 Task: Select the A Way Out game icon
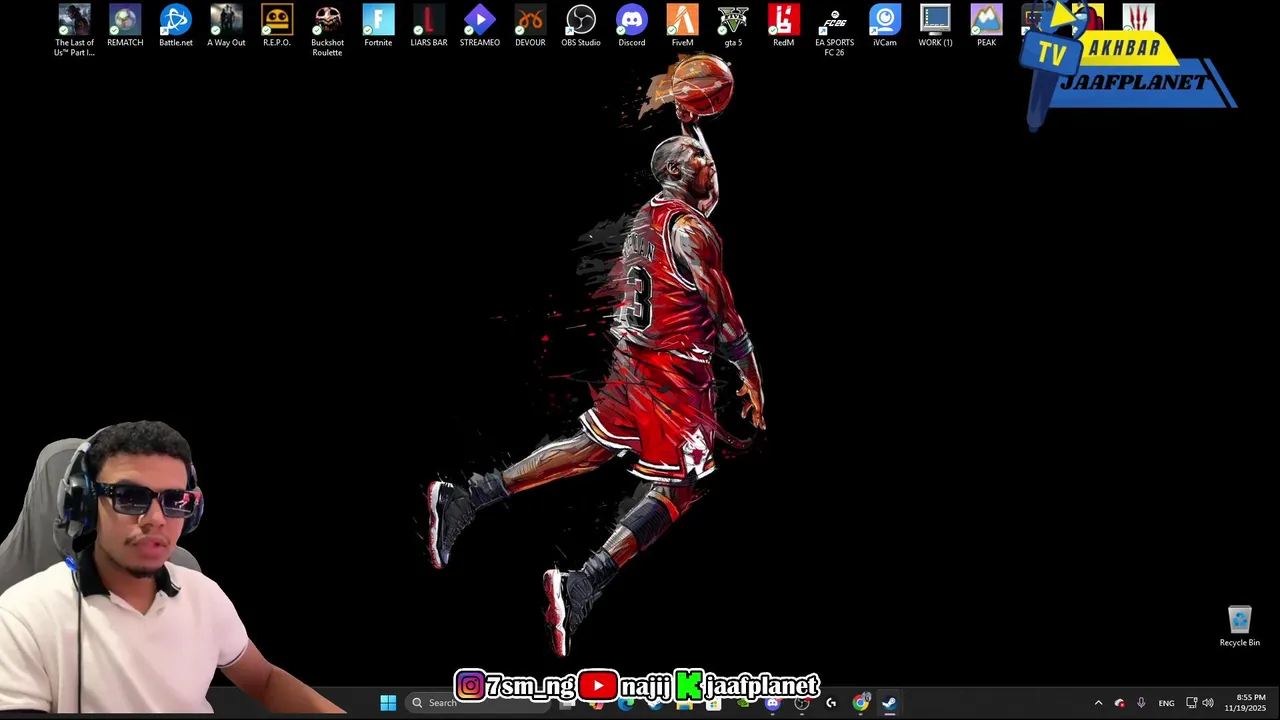(226, 26)
